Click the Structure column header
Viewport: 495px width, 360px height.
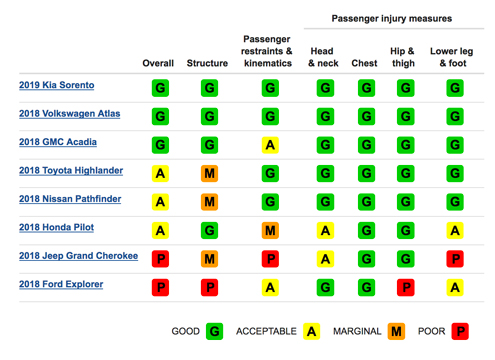[x=207, y=63]
